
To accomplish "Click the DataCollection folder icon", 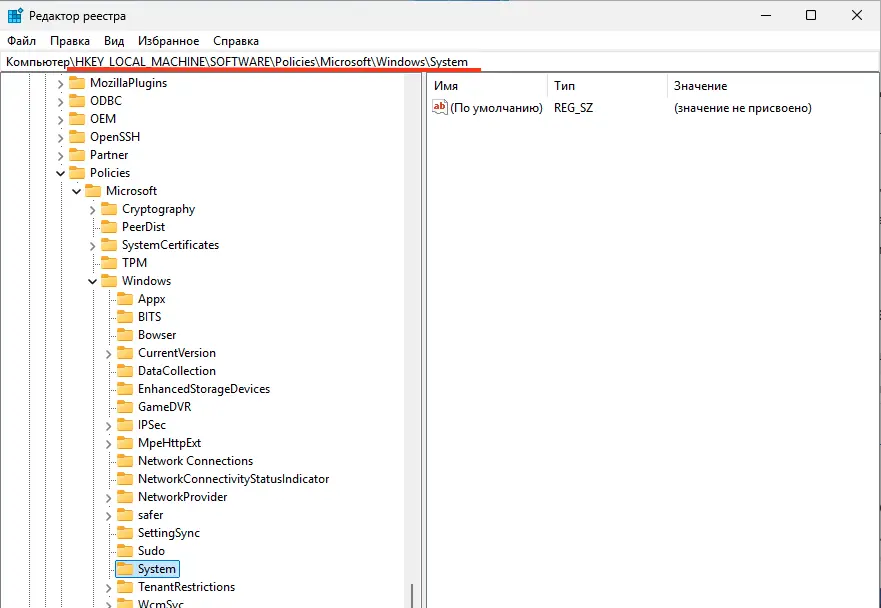I will coord(125,370).
